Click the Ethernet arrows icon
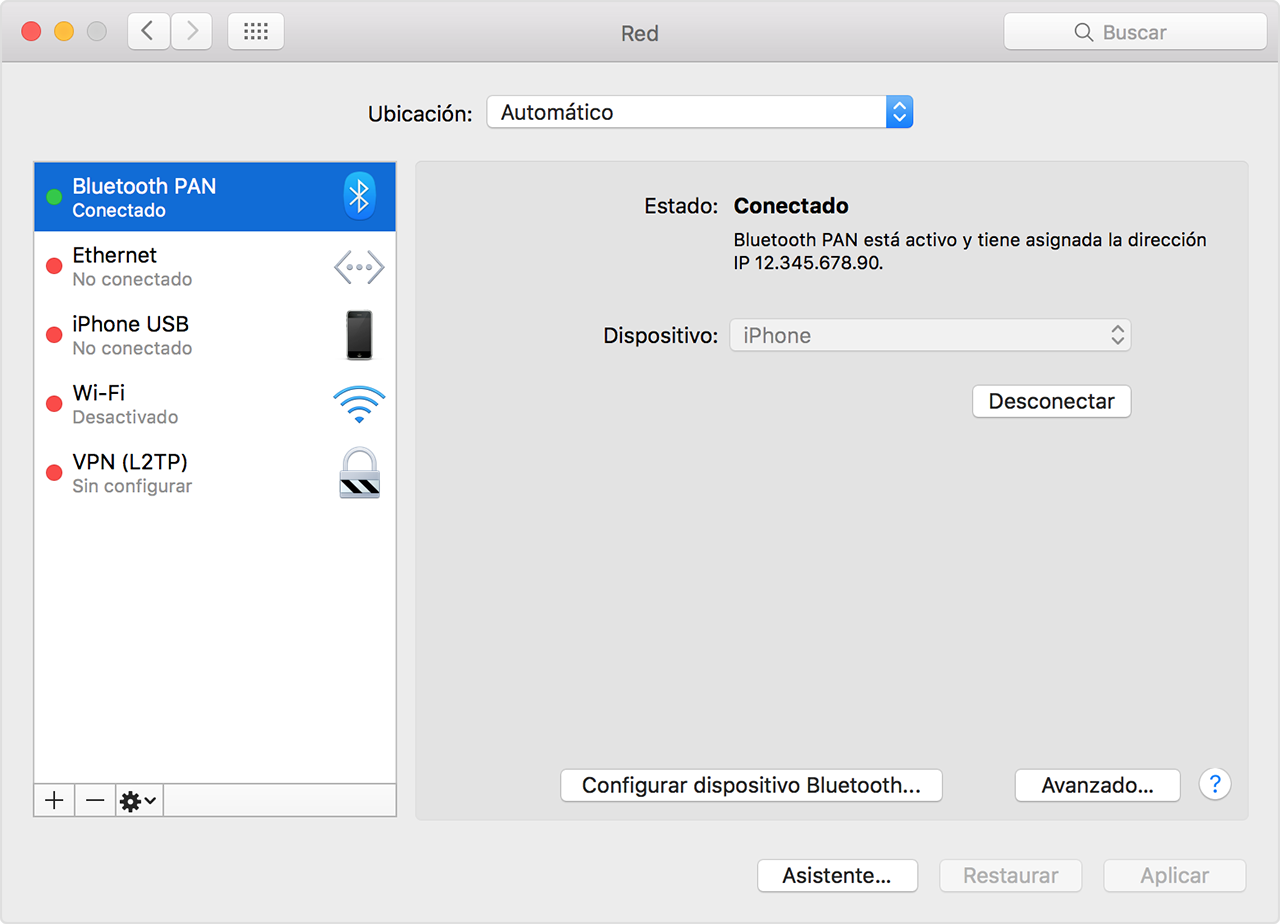 359,266
